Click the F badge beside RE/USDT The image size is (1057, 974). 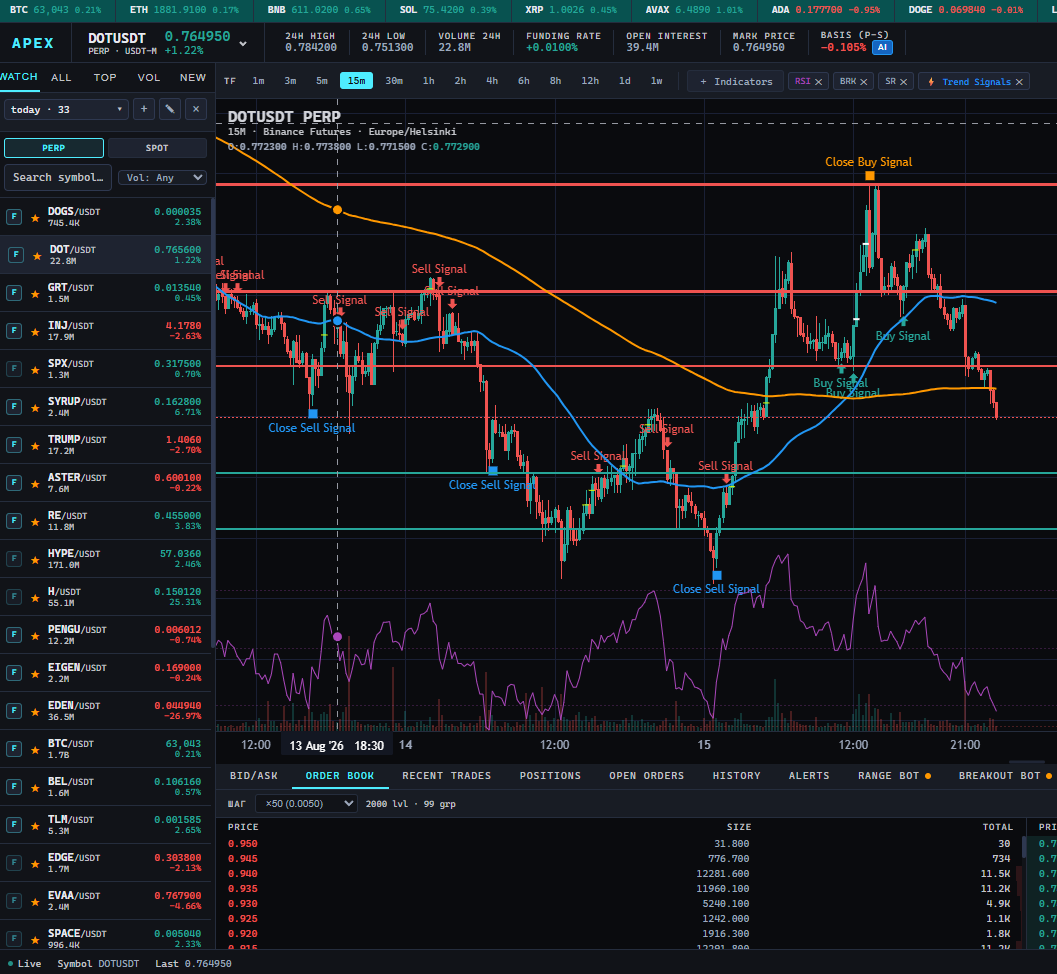[x=13, y=520]
